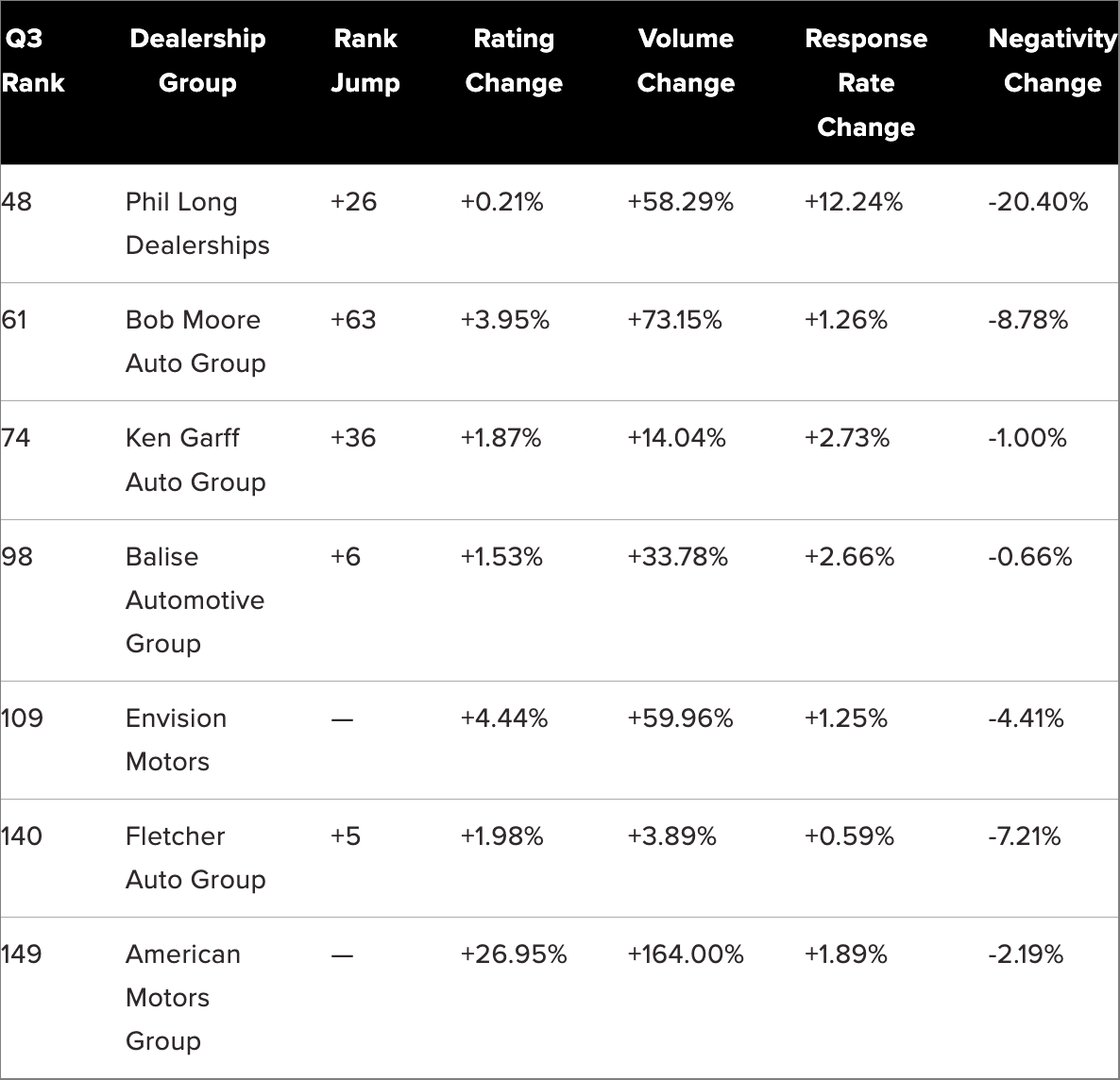Click the Q3 Rank column header
The width and height of the screenshot is (1120, 1080).
(x=33, y=61)
